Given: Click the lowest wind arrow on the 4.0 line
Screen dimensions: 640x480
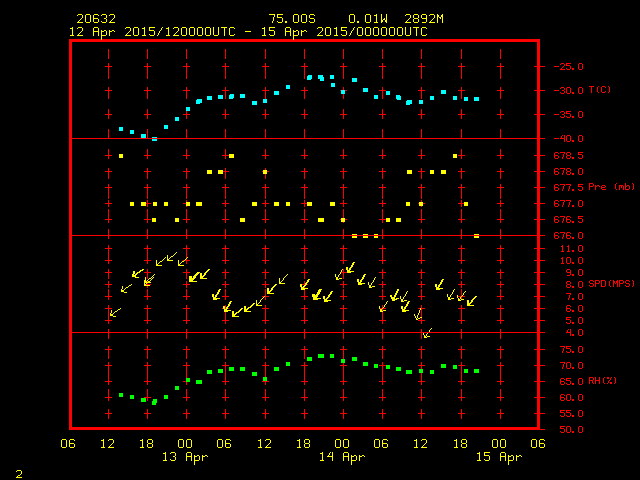Looking at the screenshot, I should click(x=427, y=333).
